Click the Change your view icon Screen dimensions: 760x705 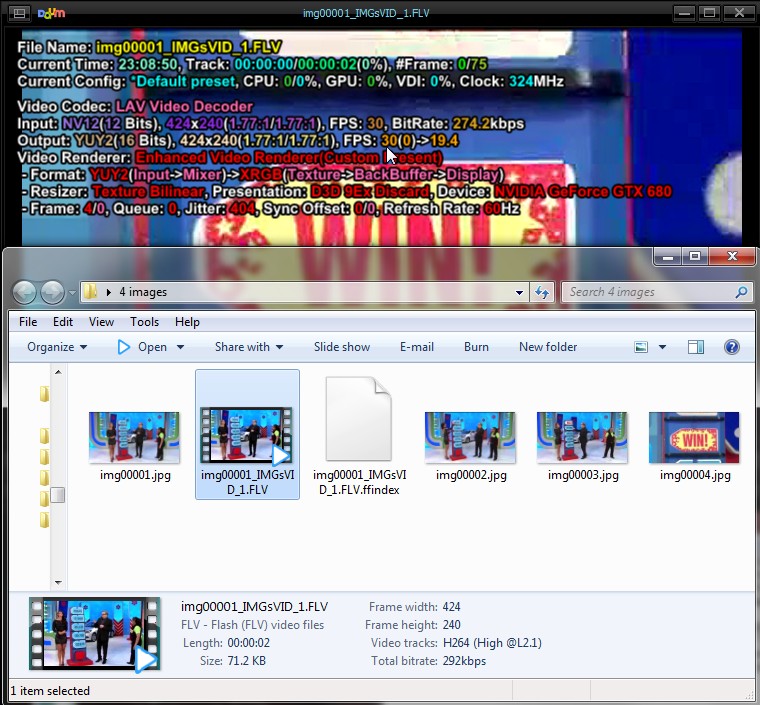tap(641, 347)
